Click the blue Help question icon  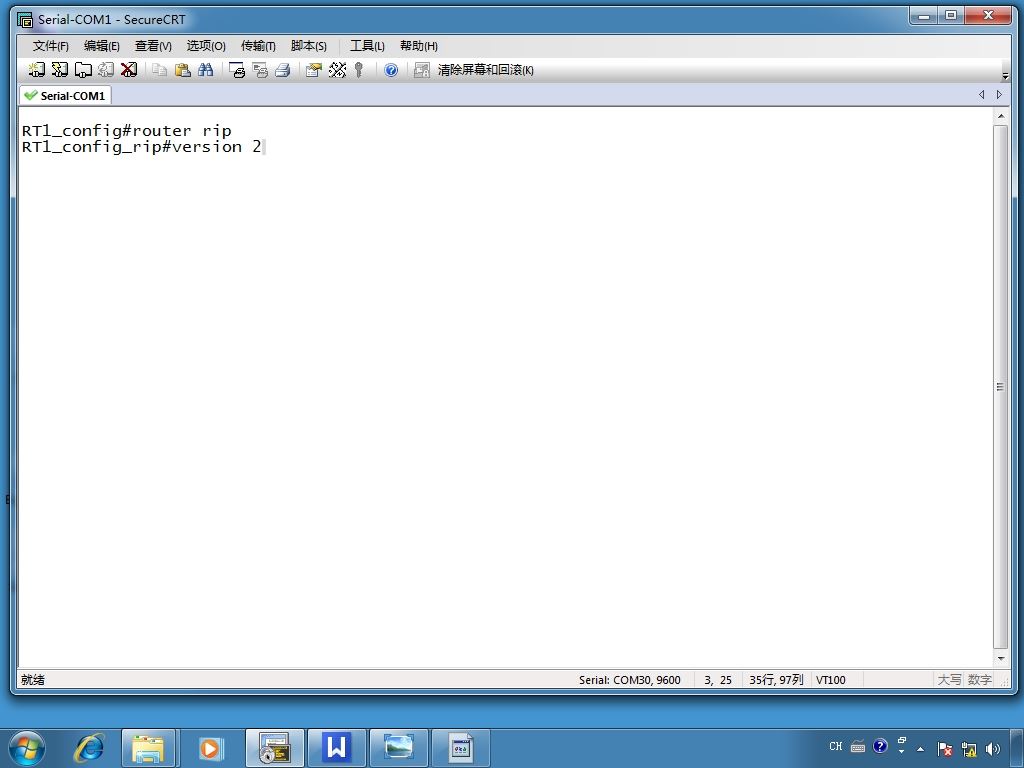(391, 70)
